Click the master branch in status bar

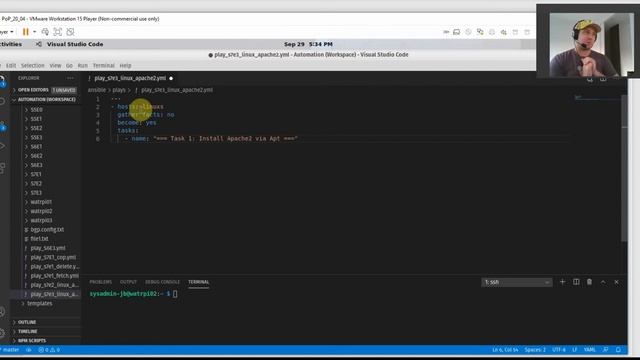(x=9, y=350)
